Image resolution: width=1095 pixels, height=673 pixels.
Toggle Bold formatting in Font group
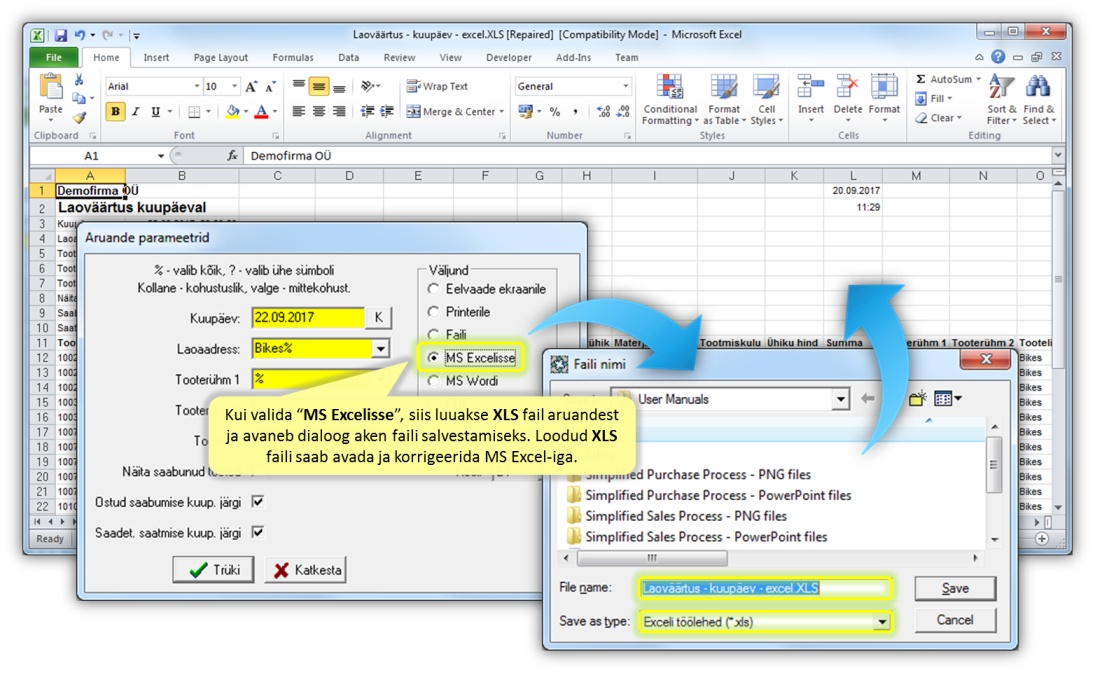[115, 111]
